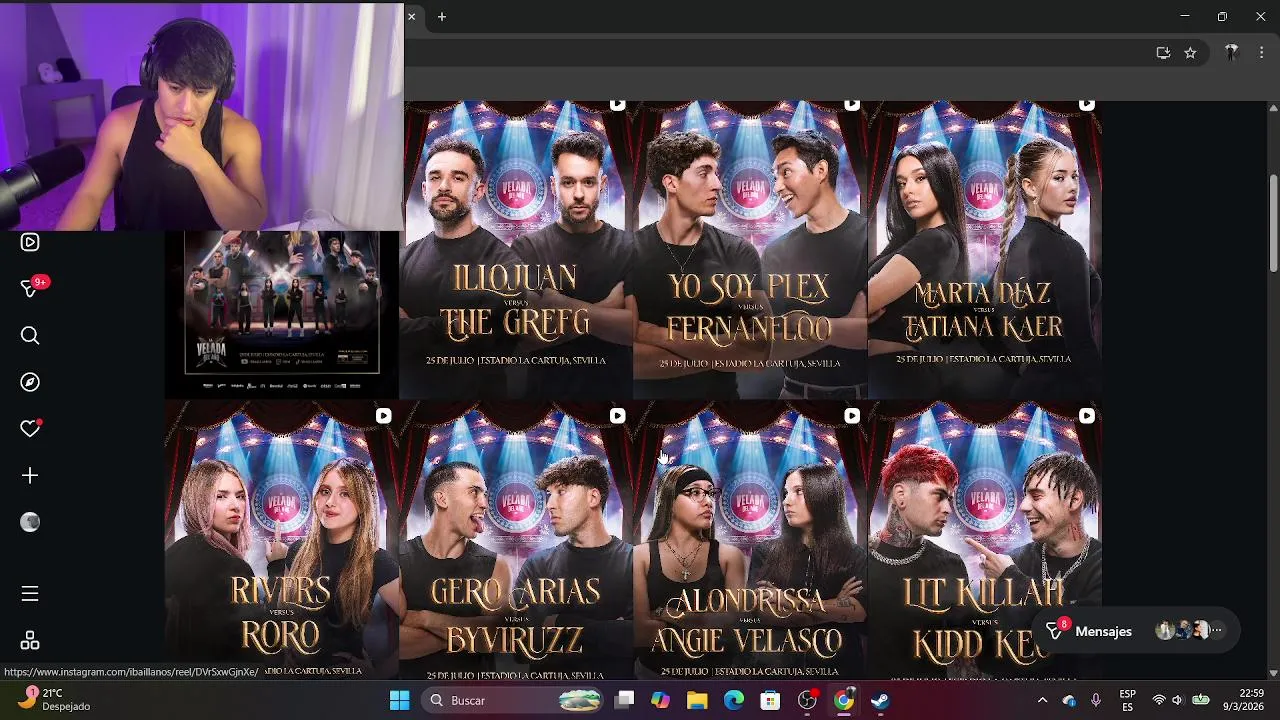The height and width of the screenshot is (720, 1280).
Task: Open the Lit Killah versus Kidd Keo post
Action: click(x=985, y=541)
